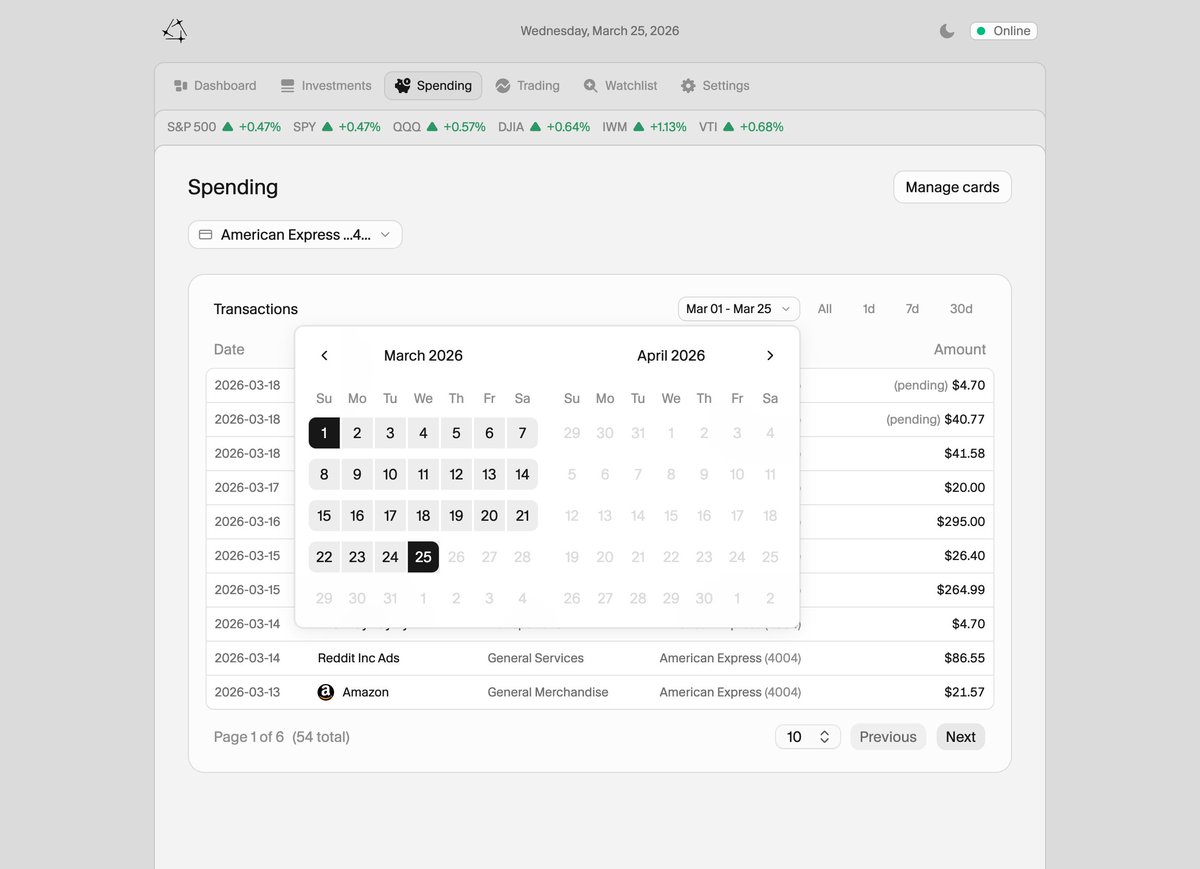Select March 25 in calendar
The image size is (1200, 869).
423,557
